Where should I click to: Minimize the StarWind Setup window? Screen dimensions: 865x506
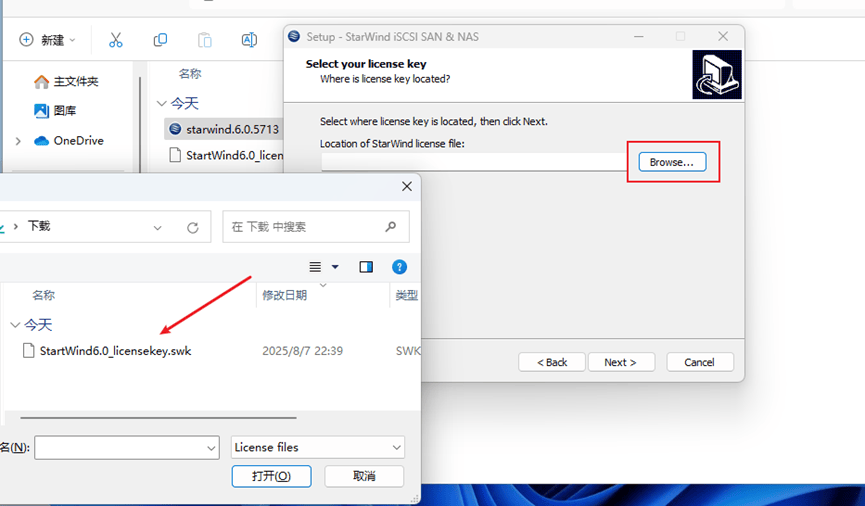pos(638,36)
